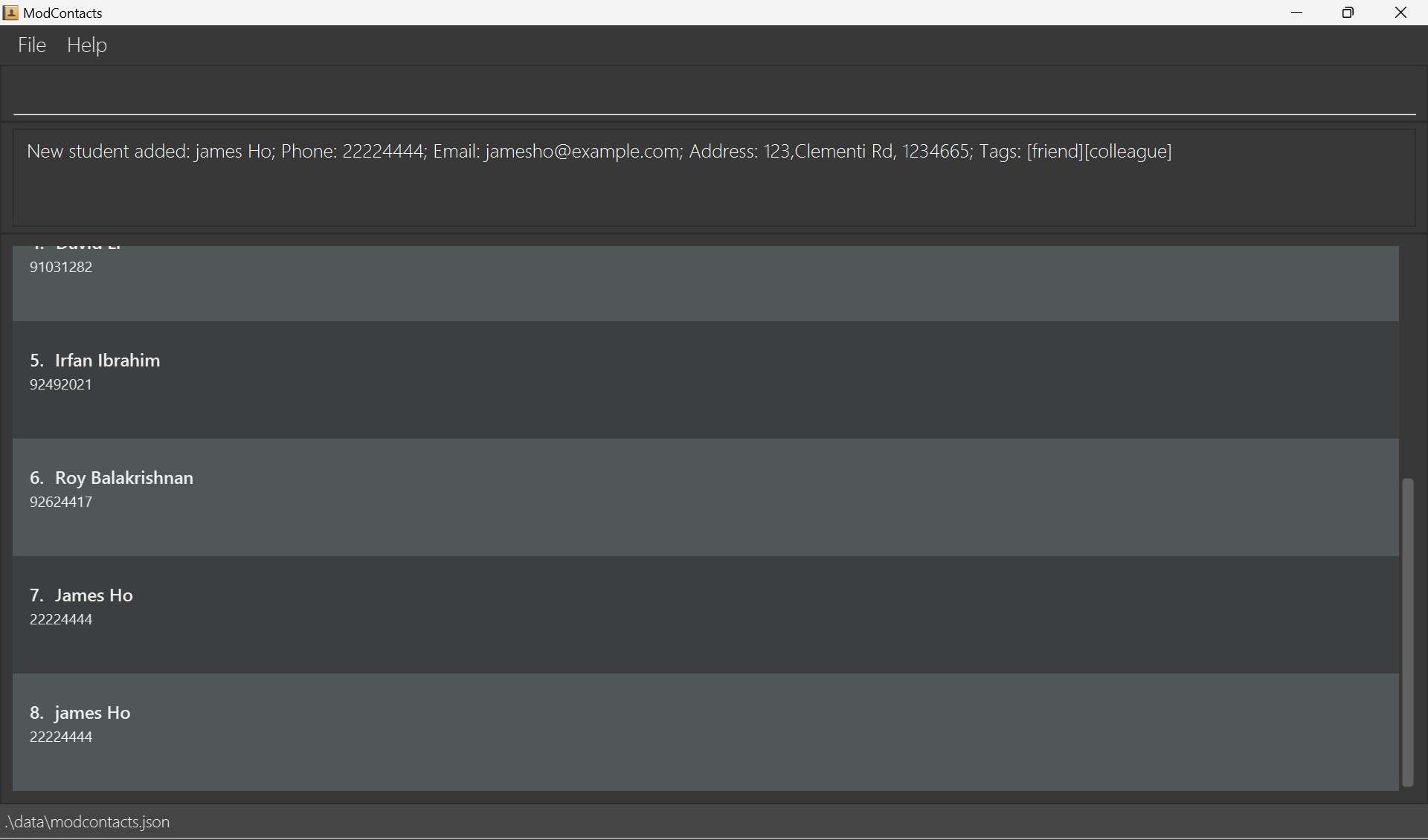
Task: Open the Help menu
Action: [87, 45]
